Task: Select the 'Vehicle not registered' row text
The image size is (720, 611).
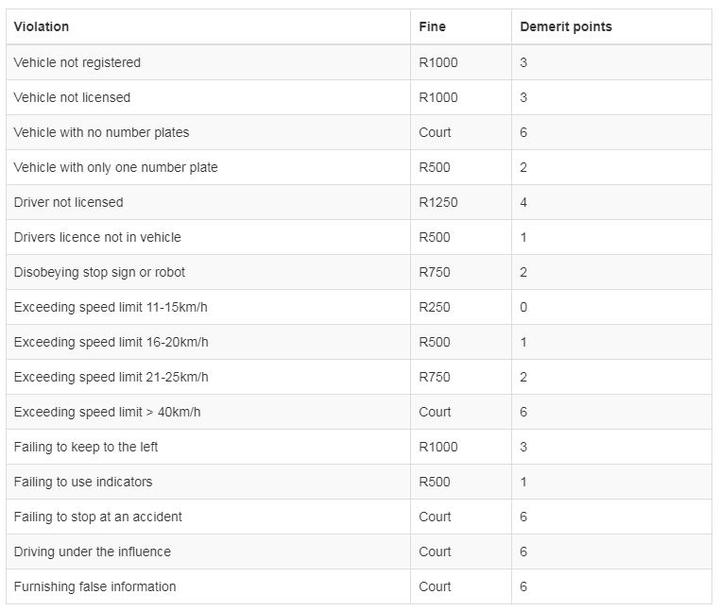Action: click(77, 62)
